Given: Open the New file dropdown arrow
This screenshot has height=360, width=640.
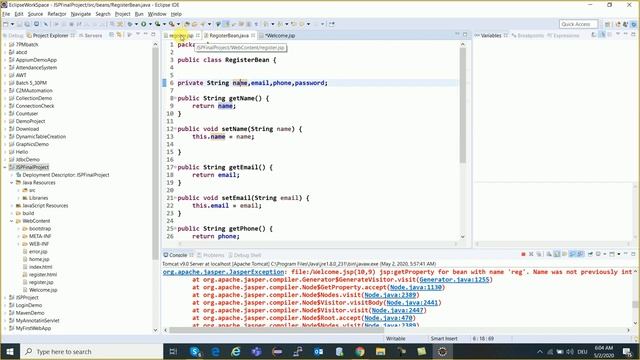Looking at the screenshot, I should (12, 24).
